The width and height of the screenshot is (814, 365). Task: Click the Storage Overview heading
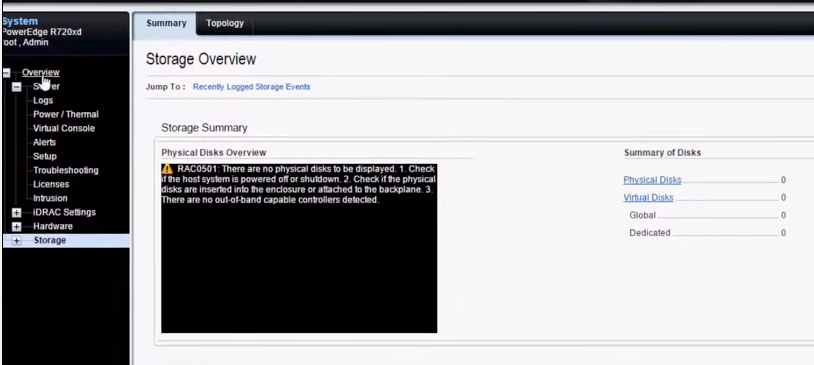[x=201, y=59]
